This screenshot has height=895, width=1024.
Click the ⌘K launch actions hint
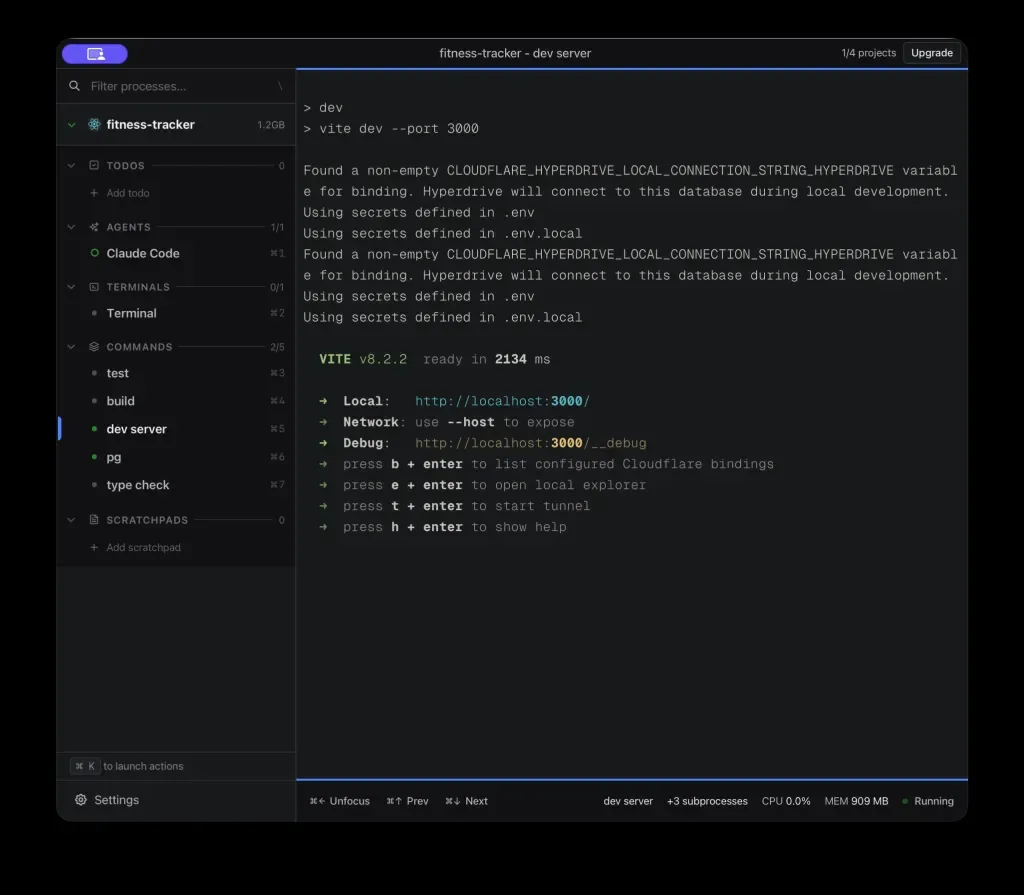coord(127,766)
